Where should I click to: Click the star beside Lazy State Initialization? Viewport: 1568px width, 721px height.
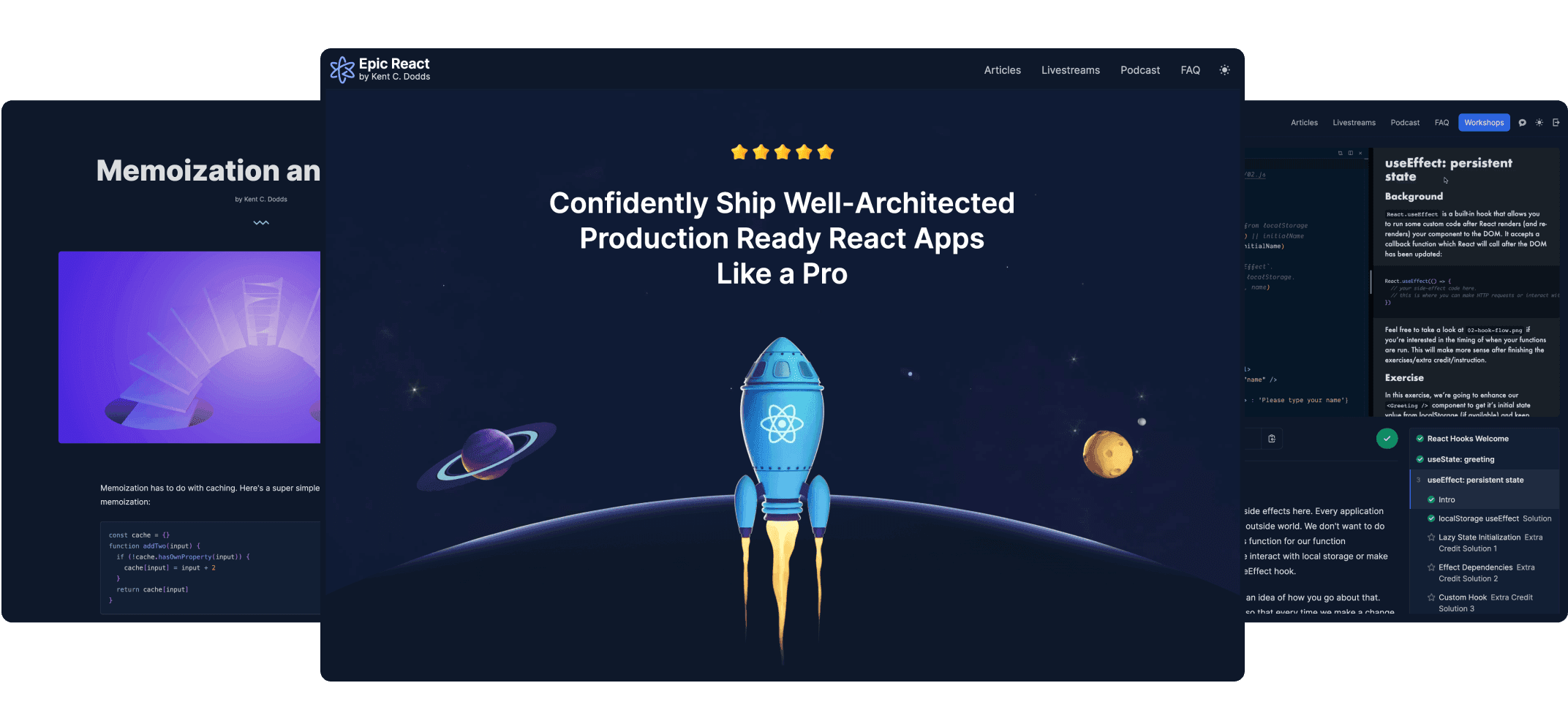point(1431,537)
